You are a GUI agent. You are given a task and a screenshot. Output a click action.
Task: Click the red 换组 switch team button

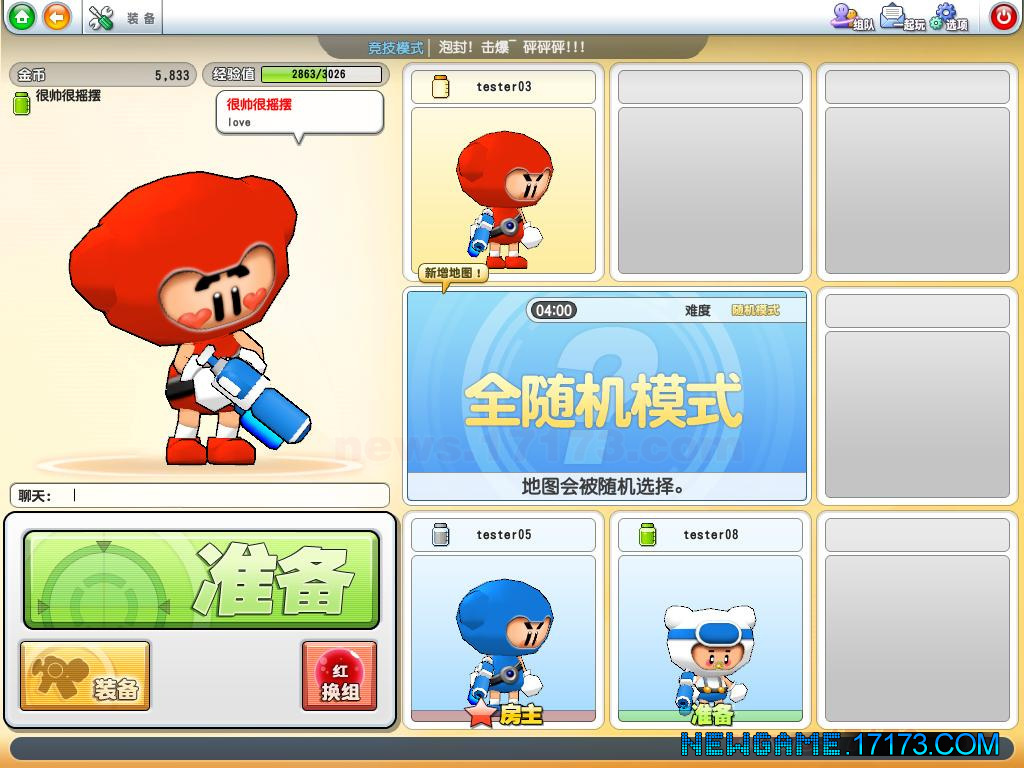click(339, 676)
